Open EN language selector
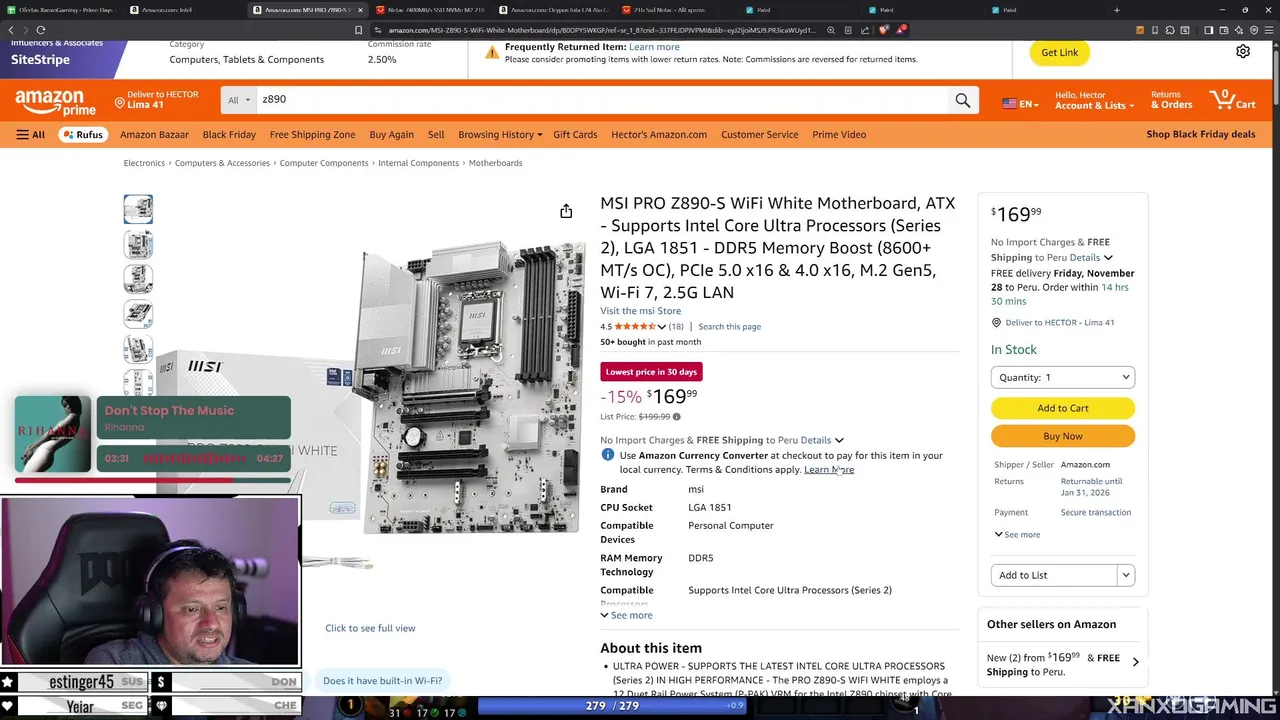The image size is (1280, 720). point(1021,104)
